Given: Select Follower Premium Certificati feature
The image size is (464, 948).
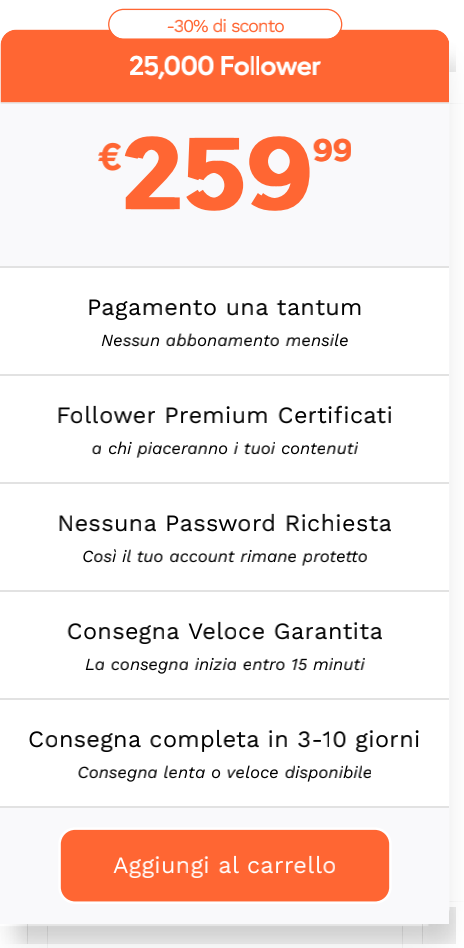Looking at the screenshot, I should point(224,415).
